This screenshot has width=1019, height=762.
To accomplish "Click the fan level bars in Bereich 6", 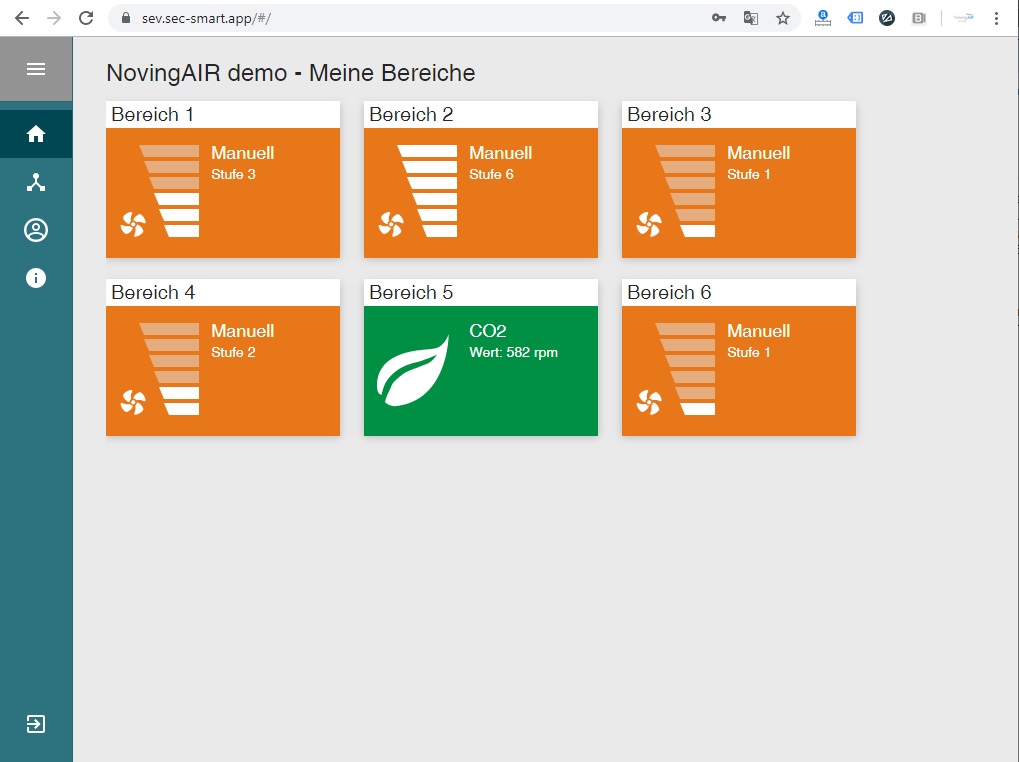I will point(685,369).
